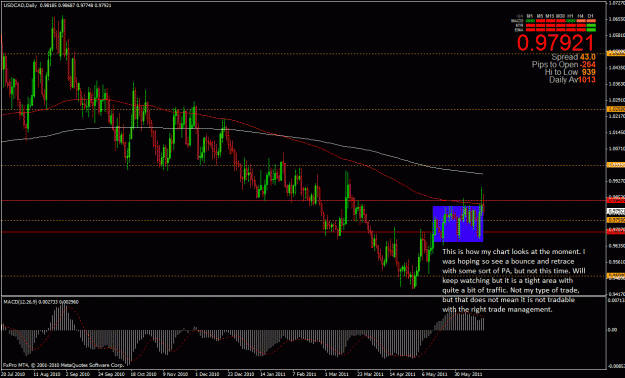Click the 18 Oct 2010 date label

[x=143, y=374]
